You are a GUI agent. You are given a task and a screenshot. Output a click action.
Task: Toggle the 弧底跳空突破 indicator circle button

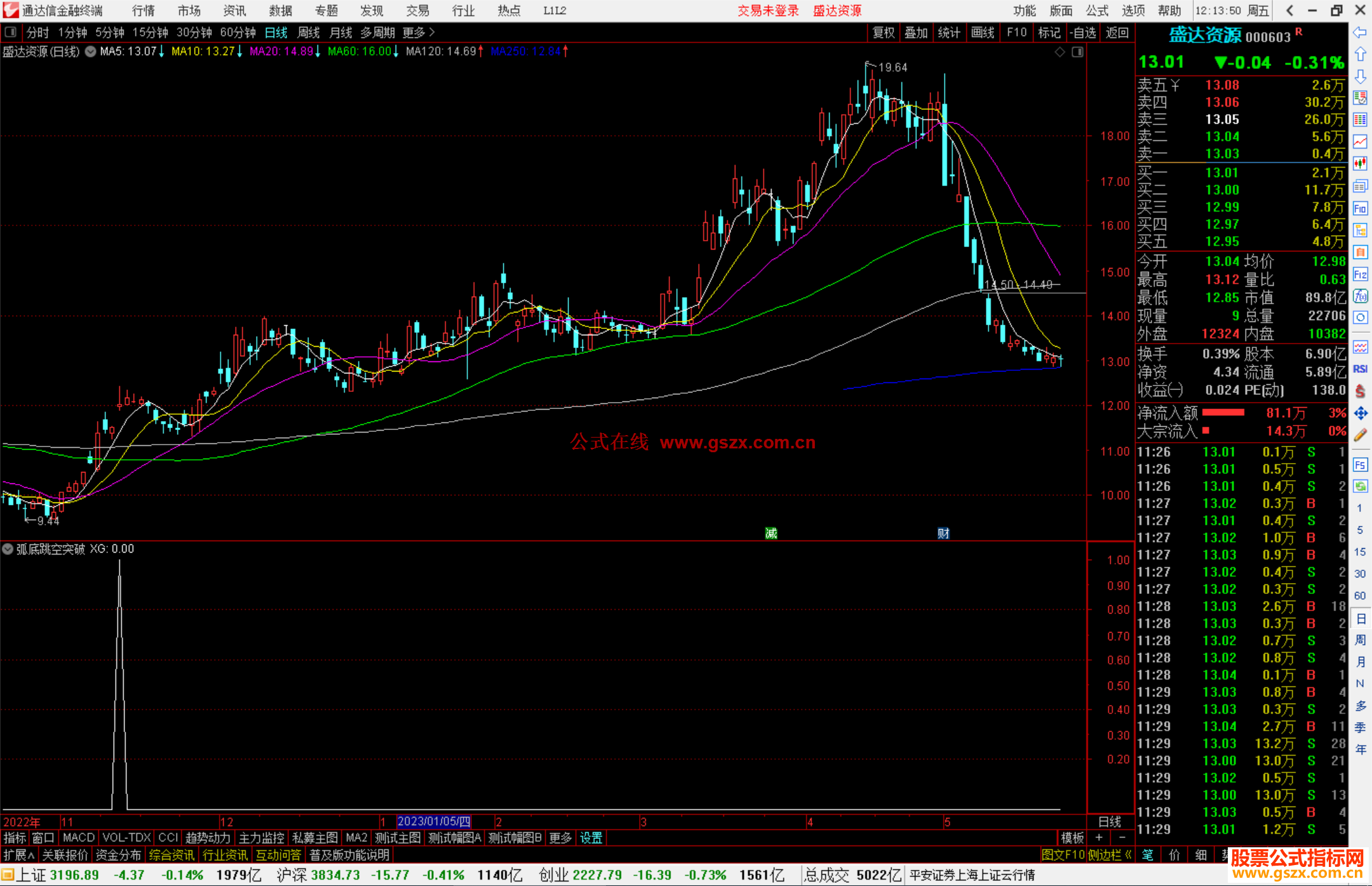(x=8, y=549)
